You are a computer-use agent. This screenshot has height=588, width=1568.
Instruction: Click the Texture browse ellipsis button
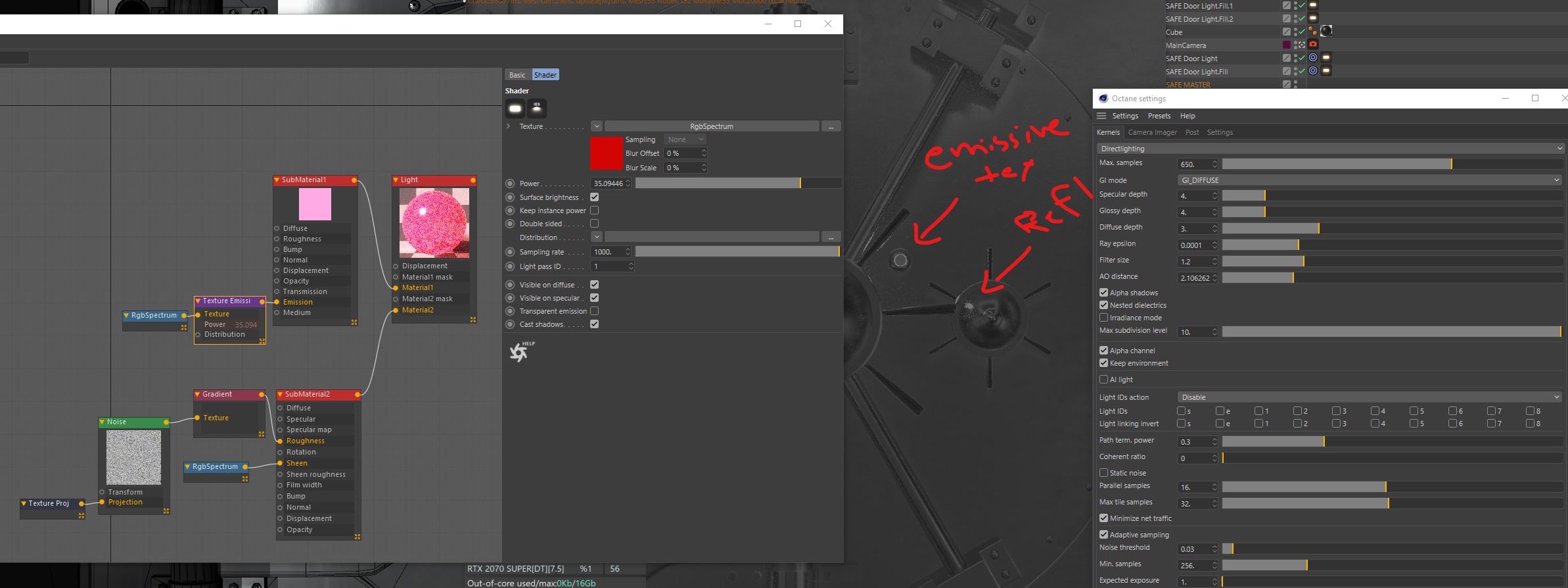(x=831, y=126)
